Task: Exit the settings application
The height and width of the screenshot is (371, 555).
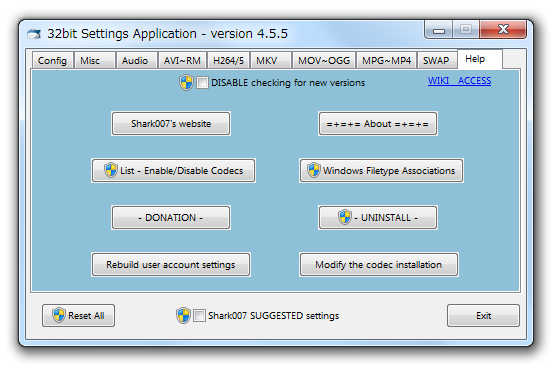Action: pyautogui.click(x=483, y=315)
